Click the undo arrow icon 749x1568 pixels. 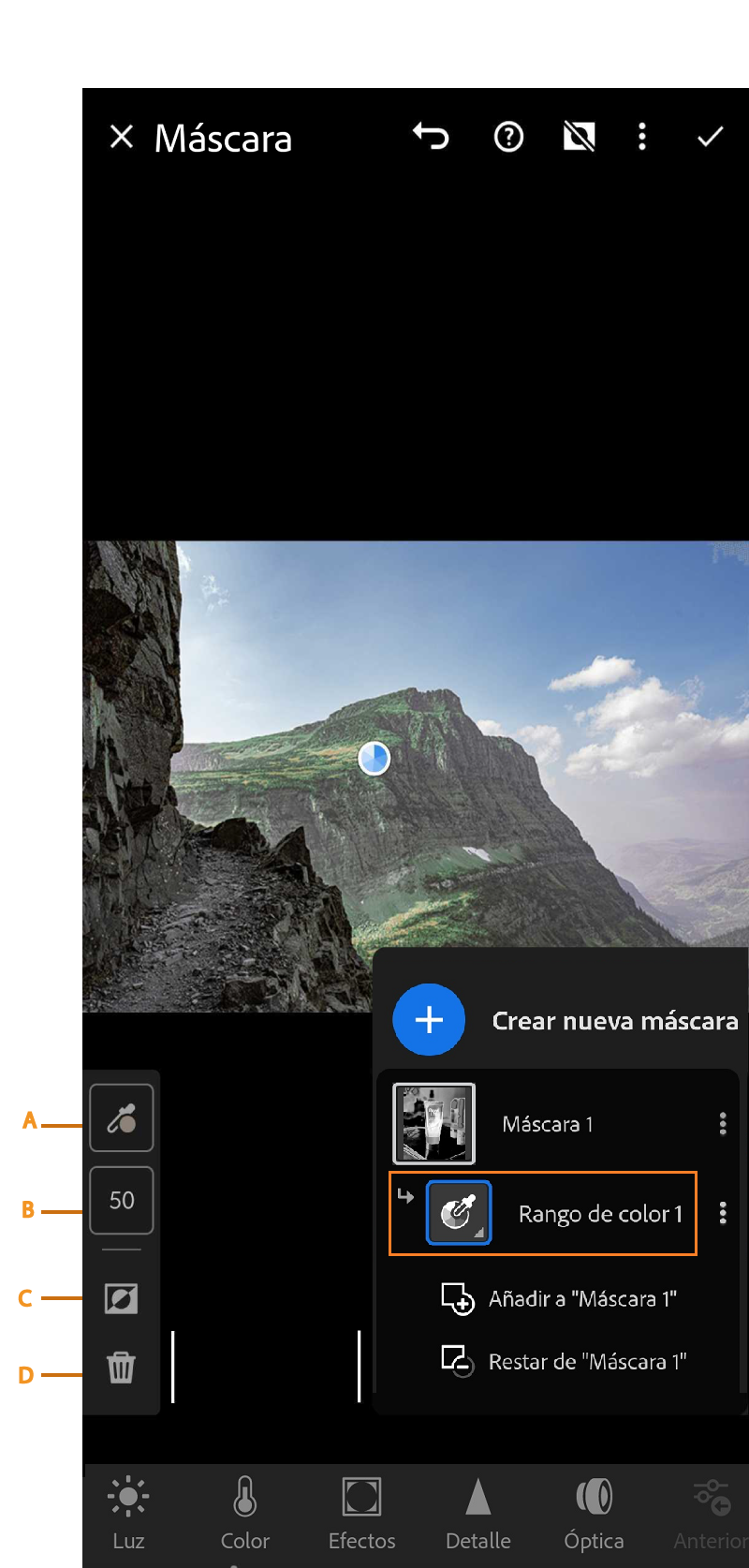click(x=431, y=137)
